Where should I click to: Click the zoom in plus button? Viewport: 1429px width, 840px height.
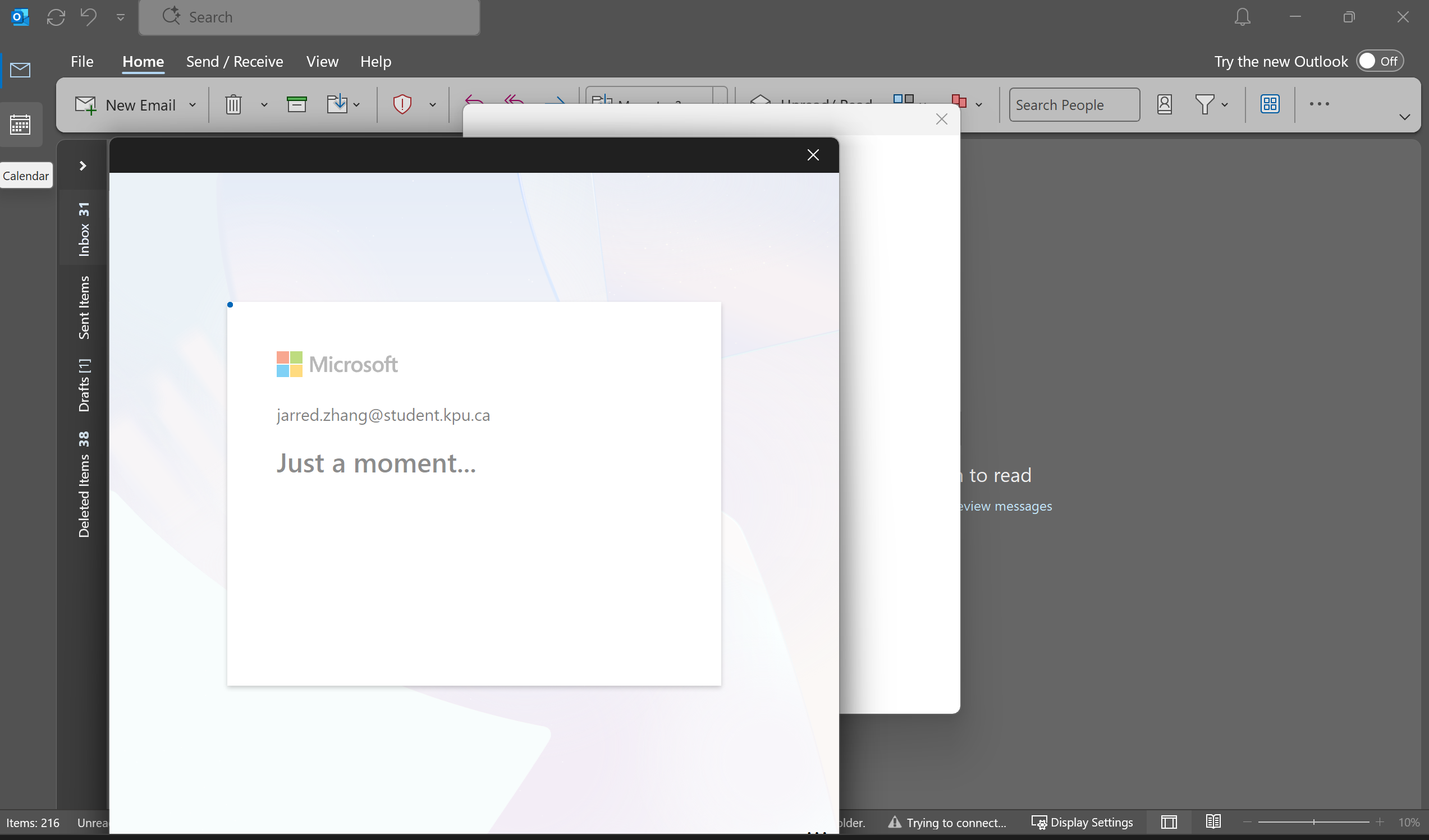tap(1380, 822)
